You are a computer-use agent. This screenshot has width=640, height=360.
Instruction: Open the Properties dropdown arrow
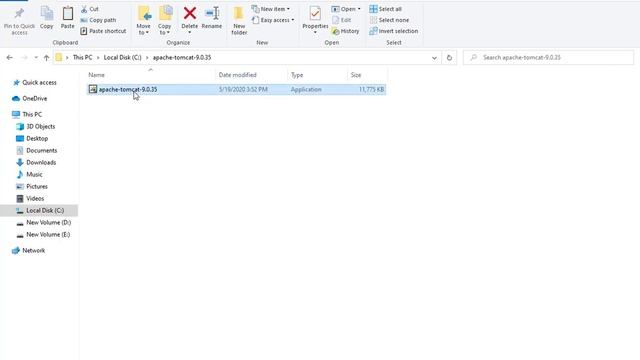(315, 33)
